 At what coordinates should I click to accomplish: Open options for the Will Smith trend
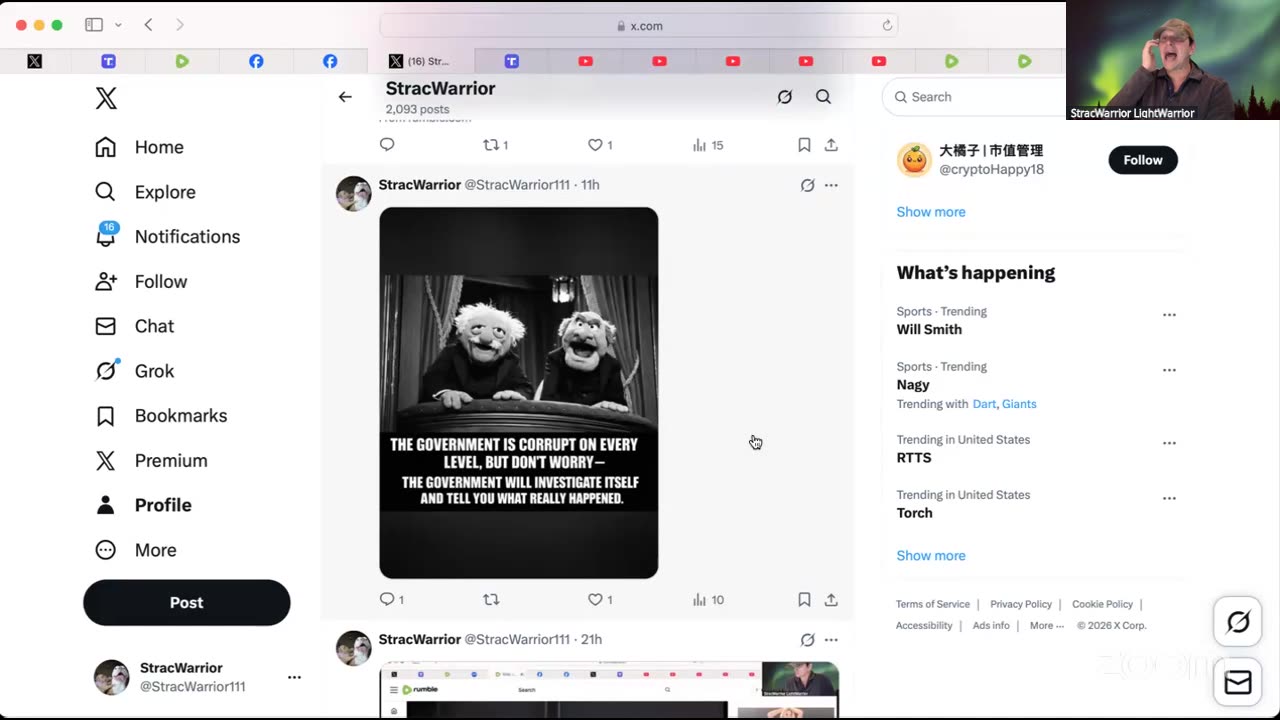[x=1169, y=315]
